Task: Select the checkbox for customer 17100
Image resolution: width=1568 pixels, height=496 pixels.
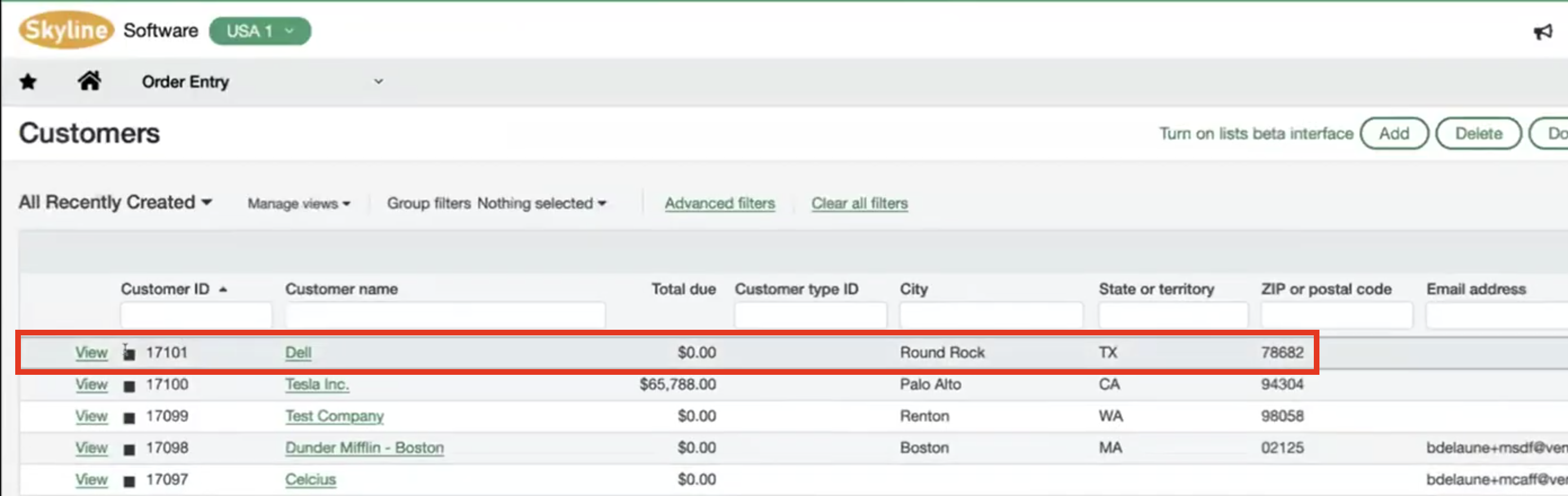Action: click(x=129, y=386)
